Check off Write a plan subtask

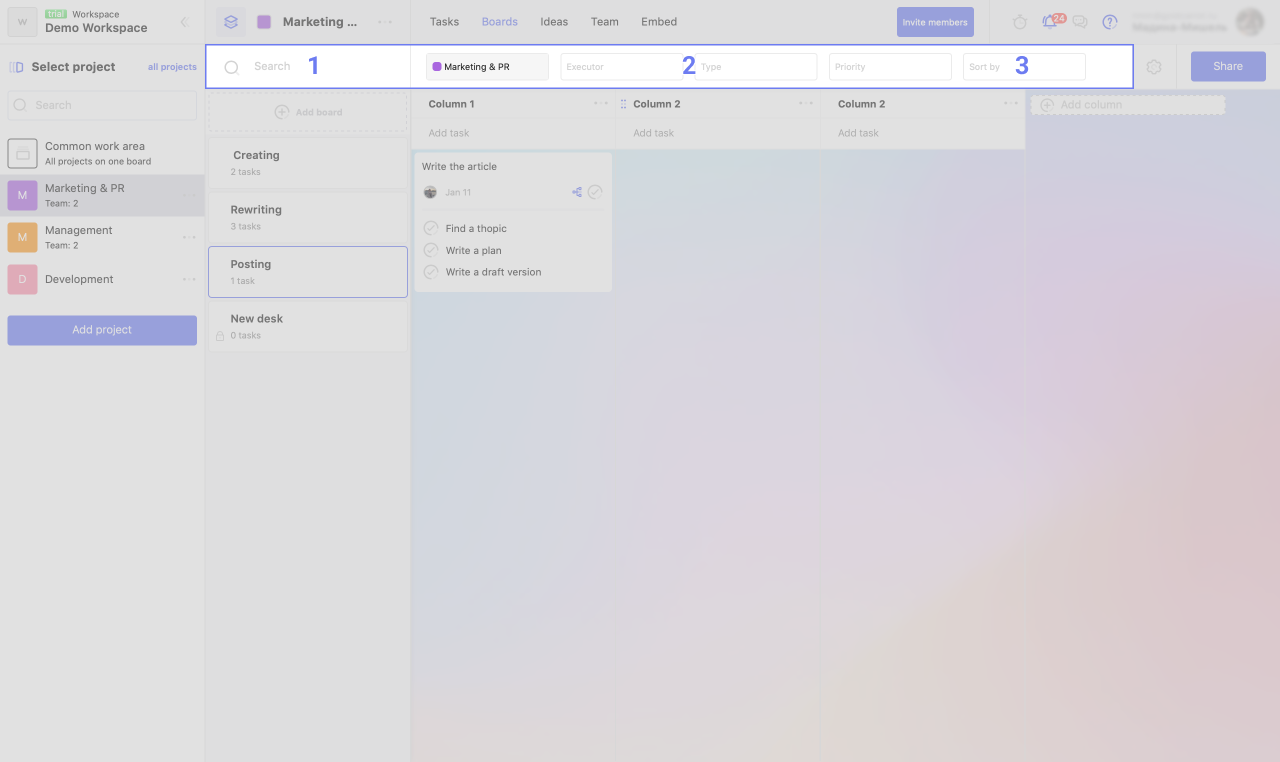[x=431, y=250]
